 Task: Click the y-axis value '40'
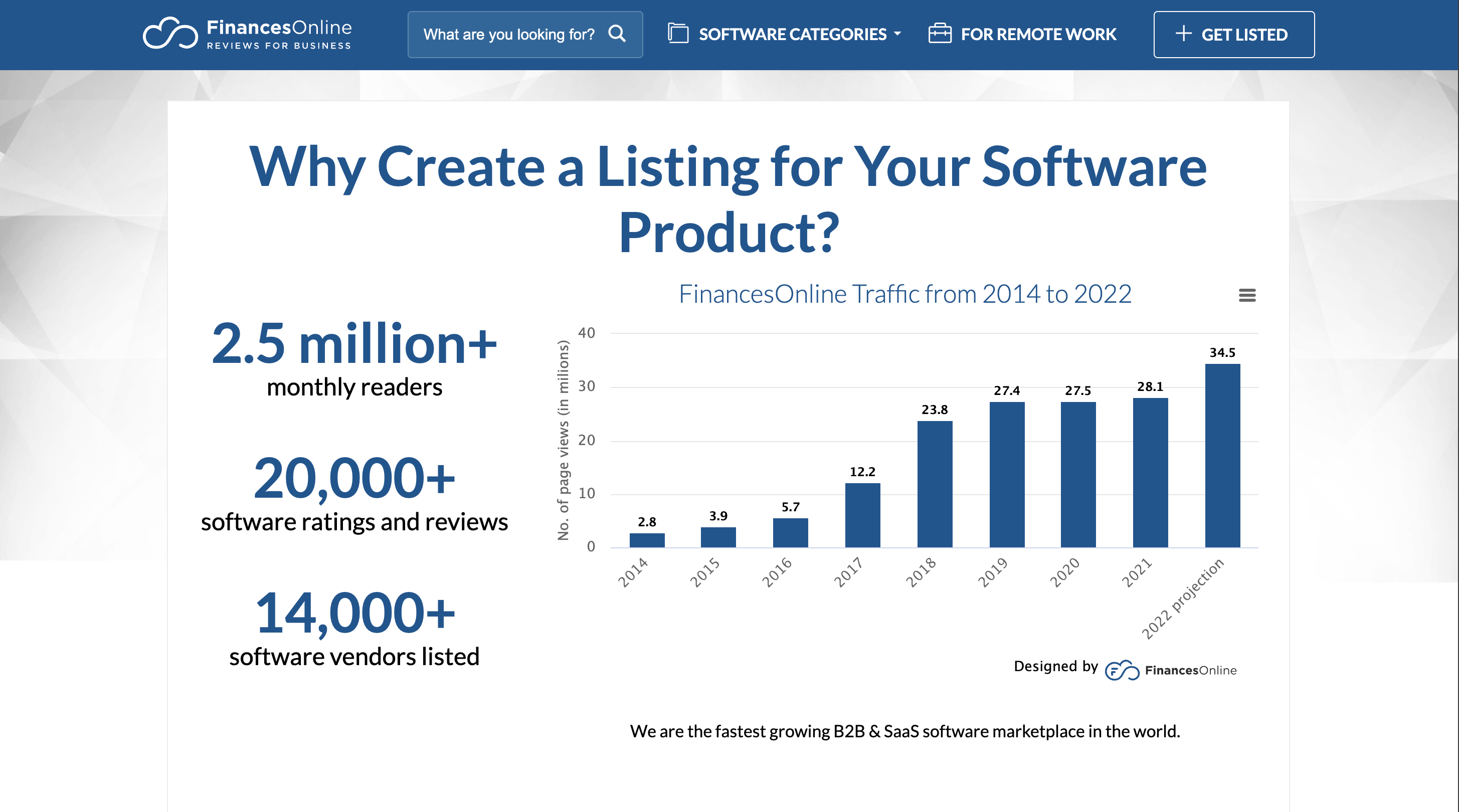[587, 333]
